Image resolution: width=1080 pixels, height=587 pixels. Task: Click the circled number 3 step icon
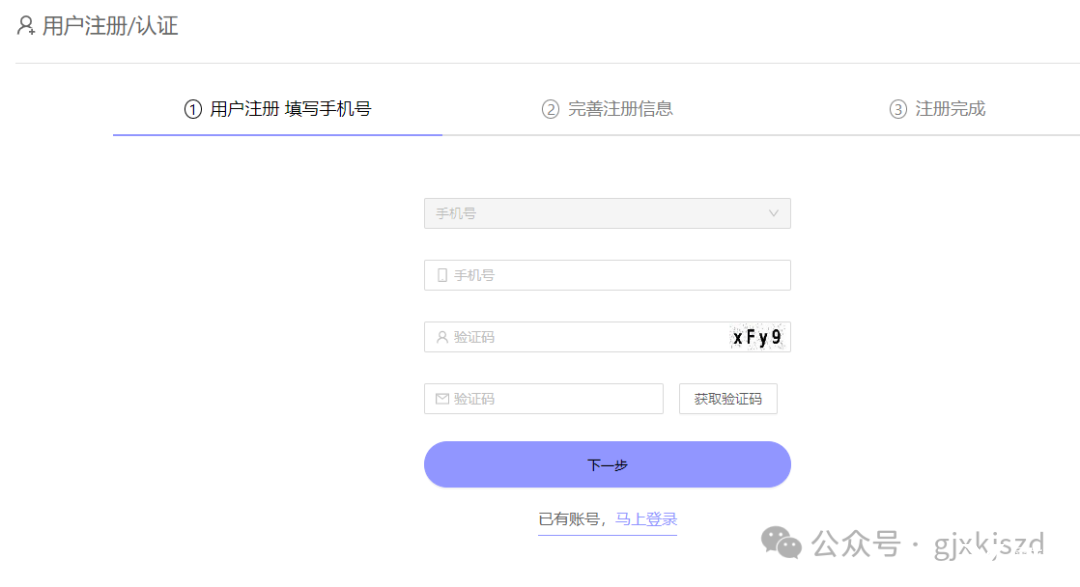[x=898, y=109]
